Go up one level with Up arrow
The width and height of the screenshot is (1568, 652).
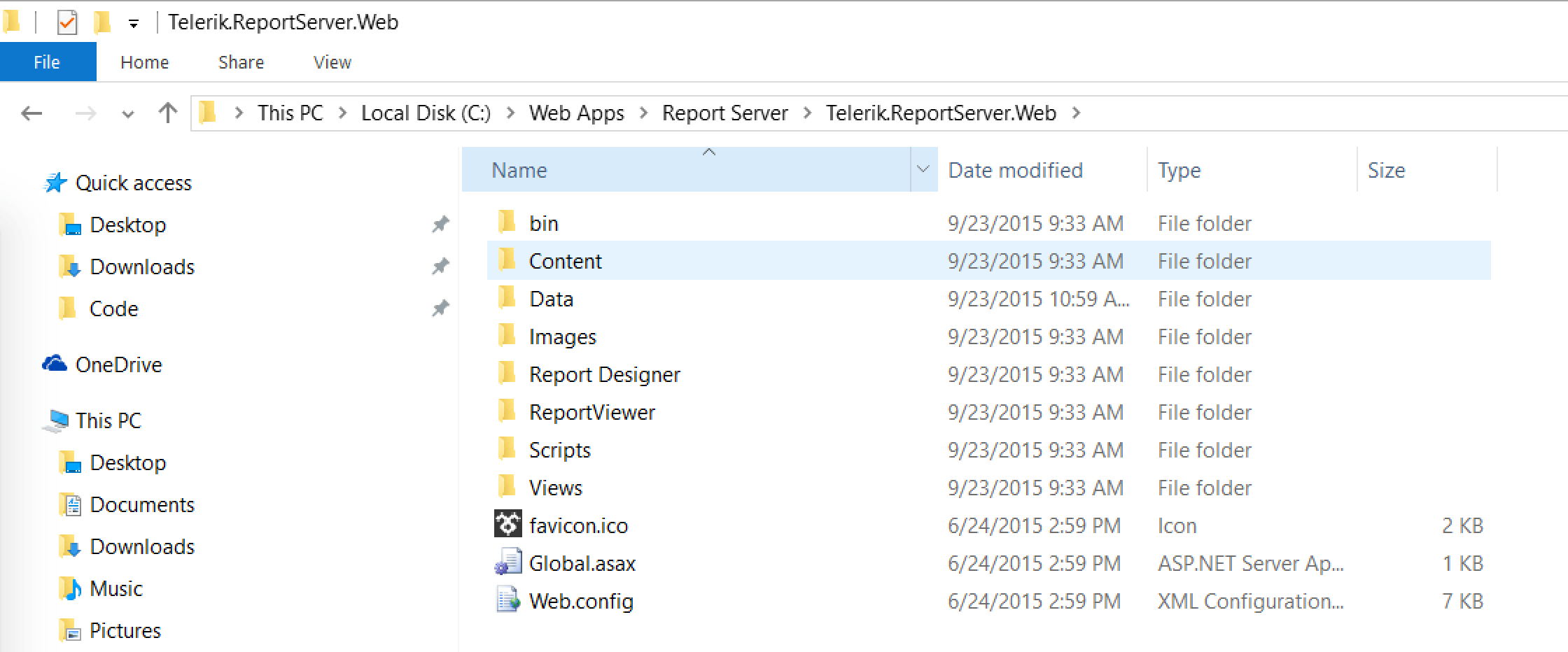tap(167, 112)
